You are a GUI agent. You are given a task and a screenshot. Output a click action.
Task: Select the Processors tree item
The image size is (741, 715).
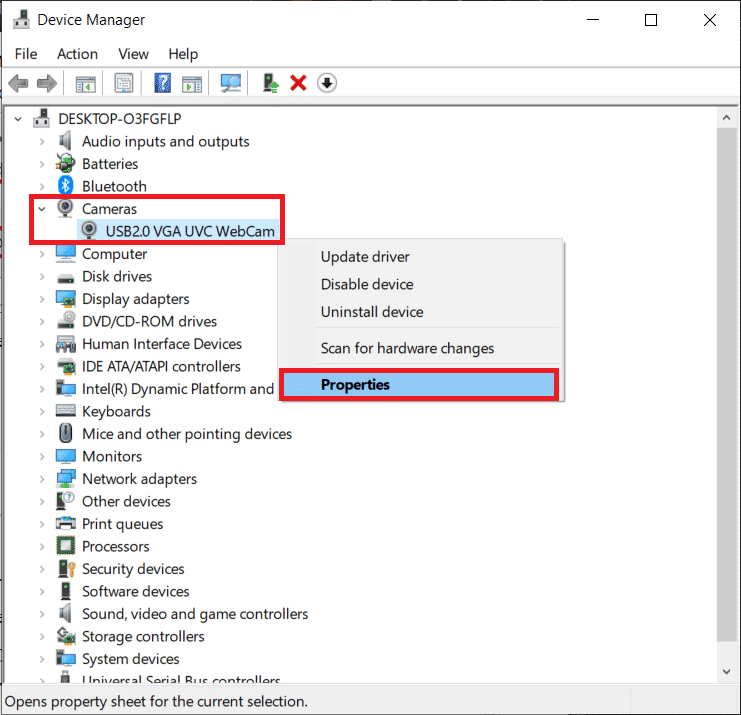coord(115,546)
